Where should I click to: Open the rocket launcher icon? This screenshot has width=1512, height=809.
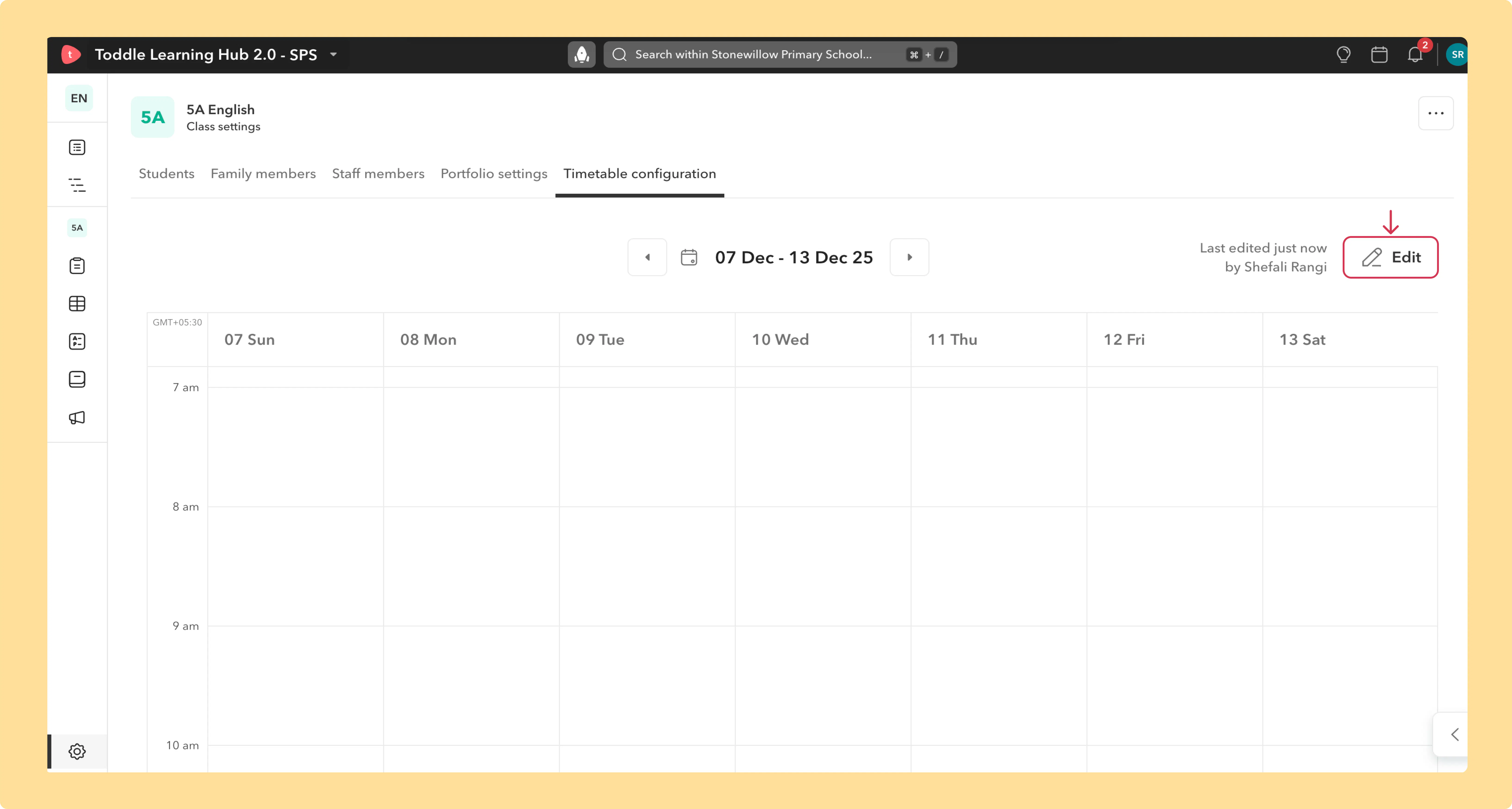click(581, 55)
